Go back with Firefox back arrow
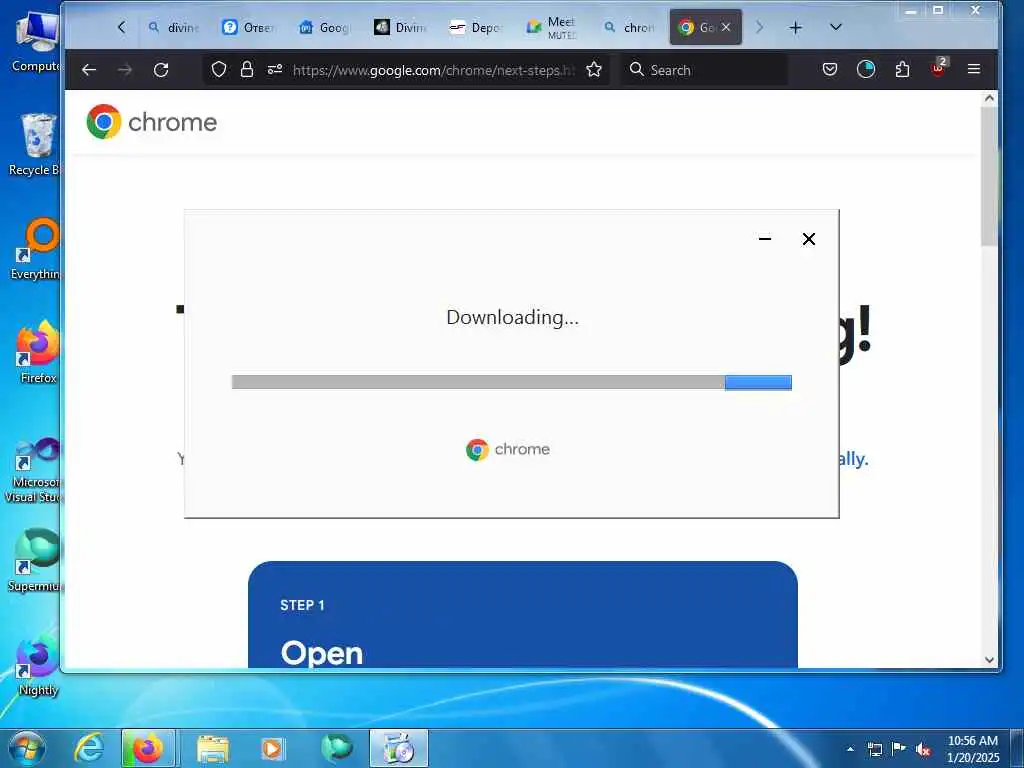Screen dimensions: 1024x768 (89, 69)
